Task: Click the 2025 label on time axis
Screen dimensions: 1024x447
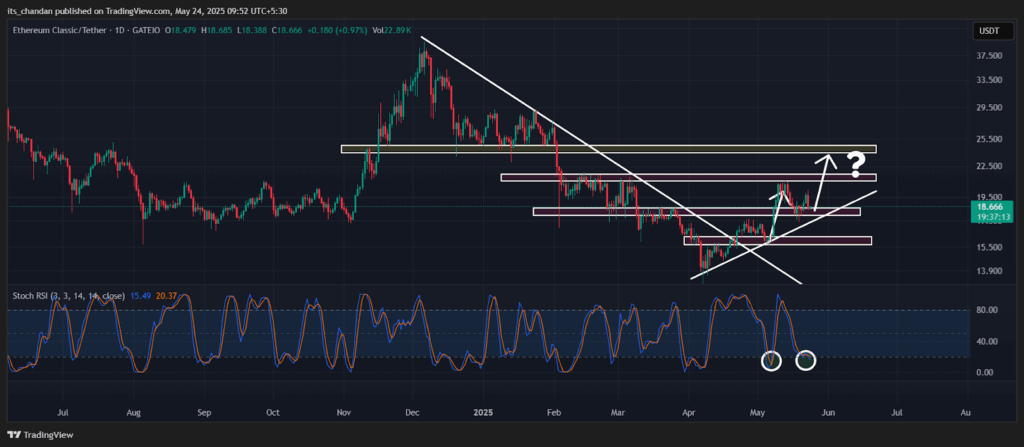Action: (x=484, y=413)
